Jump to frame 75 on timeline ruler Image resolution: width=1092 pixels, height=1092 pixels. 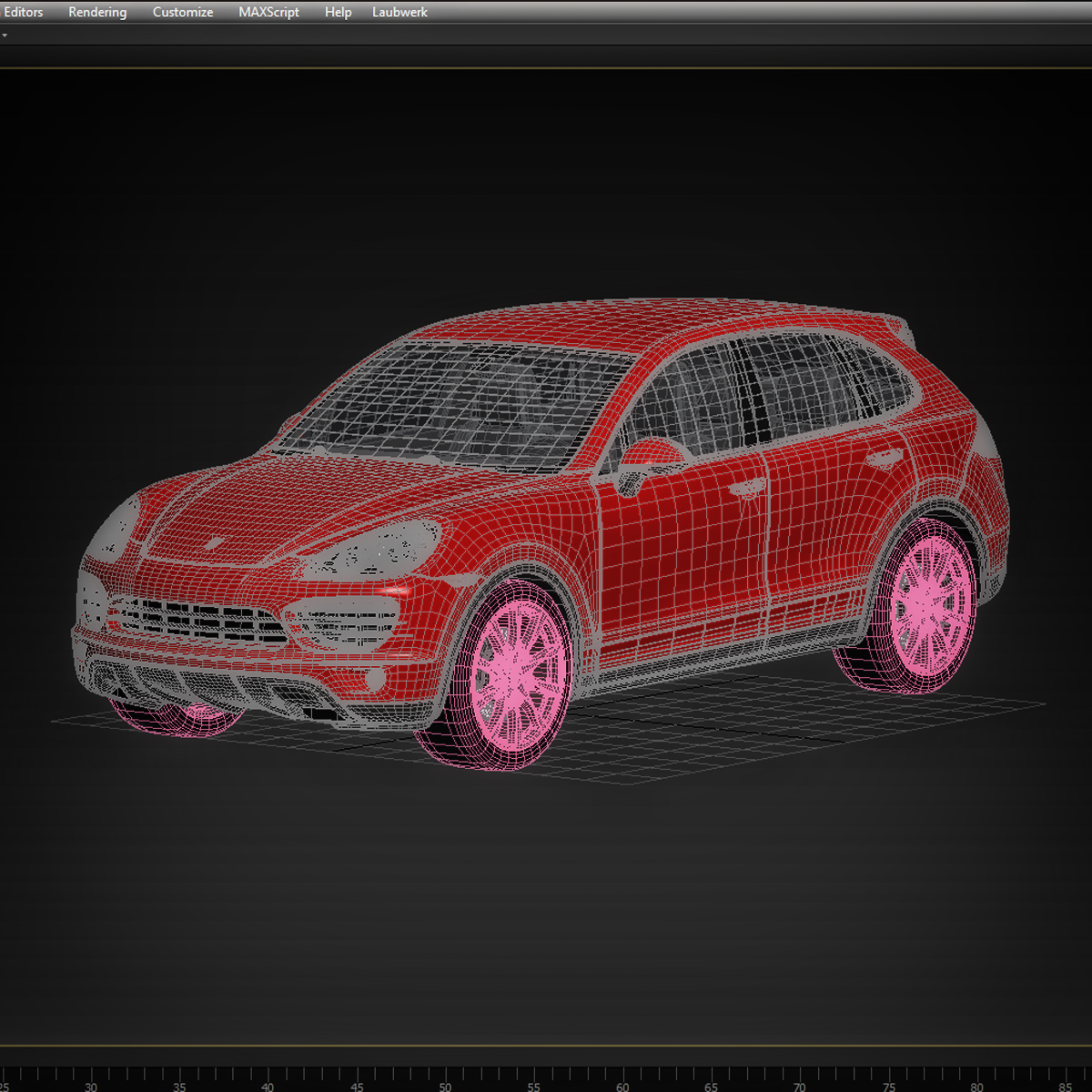point(888,1086)
